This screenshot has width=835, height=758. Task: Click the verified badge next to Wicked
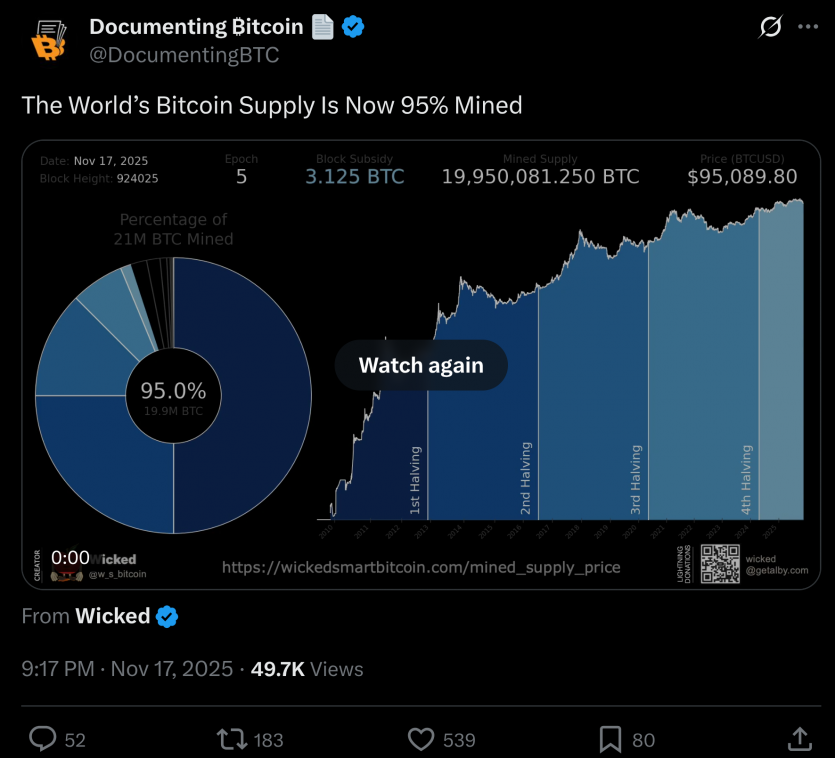click(x=167, y=616)
